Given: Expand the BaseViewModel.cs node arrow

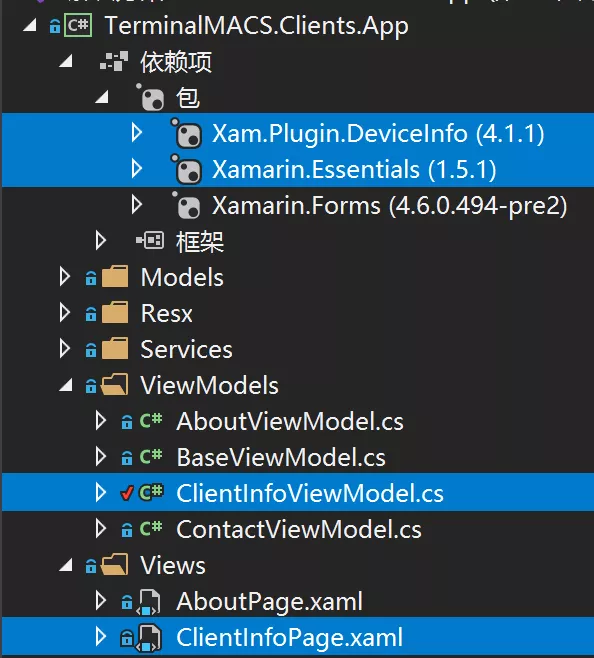Looking at the screenshot, I should click(100, 457).
